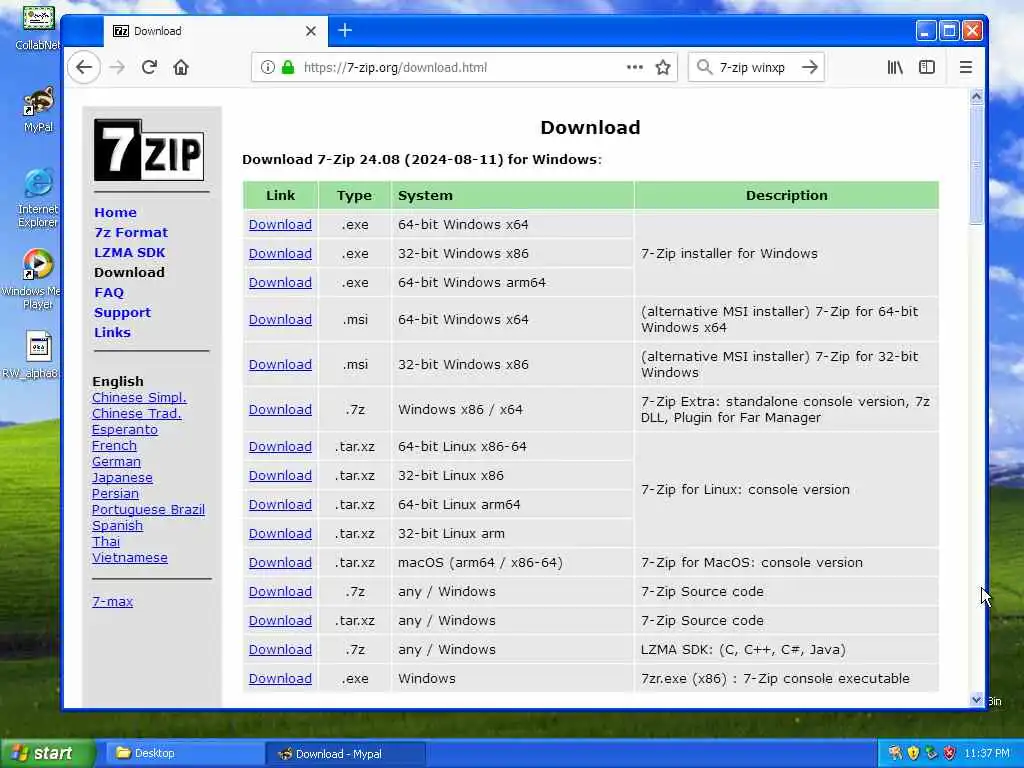1024x768 pixels.
Task: Go to Home in site sidebar
Action: tap(115, 212)
